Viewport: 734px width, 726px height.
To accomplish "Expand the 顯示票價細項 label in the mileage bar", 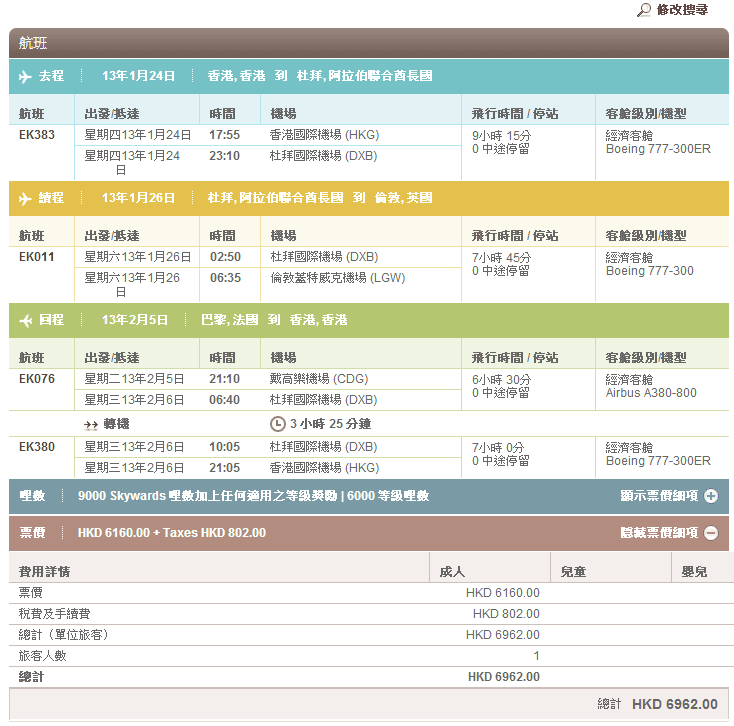I will click(x=658, y=496).
